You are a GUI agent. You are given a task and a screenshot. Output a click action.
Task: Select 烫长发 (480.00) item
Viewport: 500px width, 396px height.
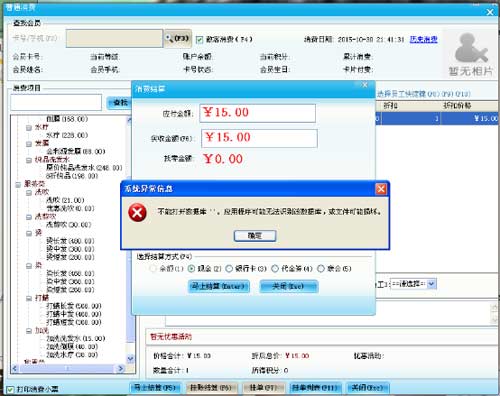[70, 241]
